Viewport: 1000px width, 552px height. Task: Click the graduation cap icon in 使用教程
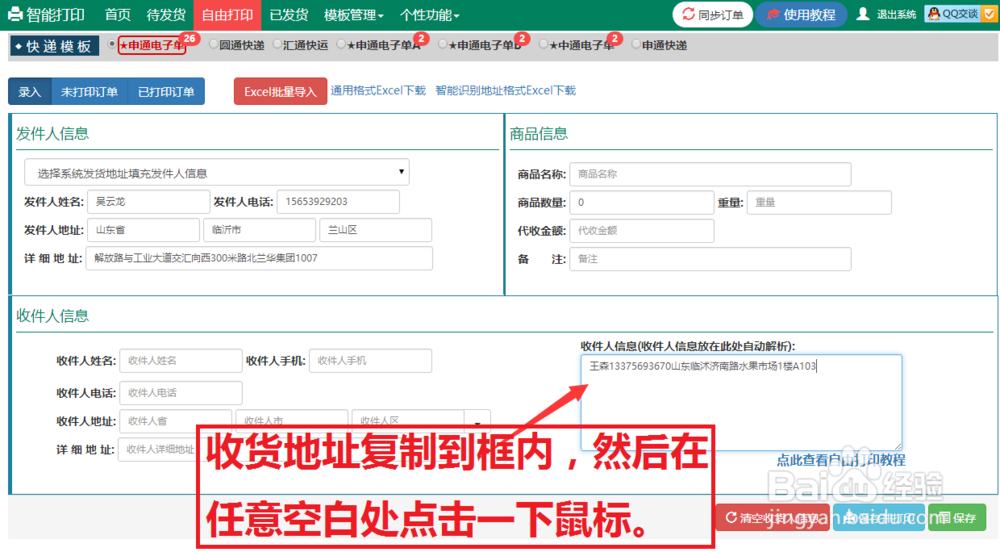pyautogui.click(x=773, y=14)
